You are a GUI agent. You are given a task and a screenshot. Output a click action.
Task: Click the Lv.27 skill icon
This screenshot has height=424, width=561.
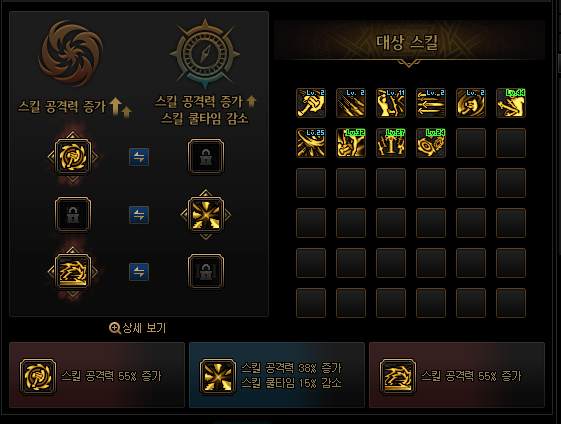[x=391, y=143]
